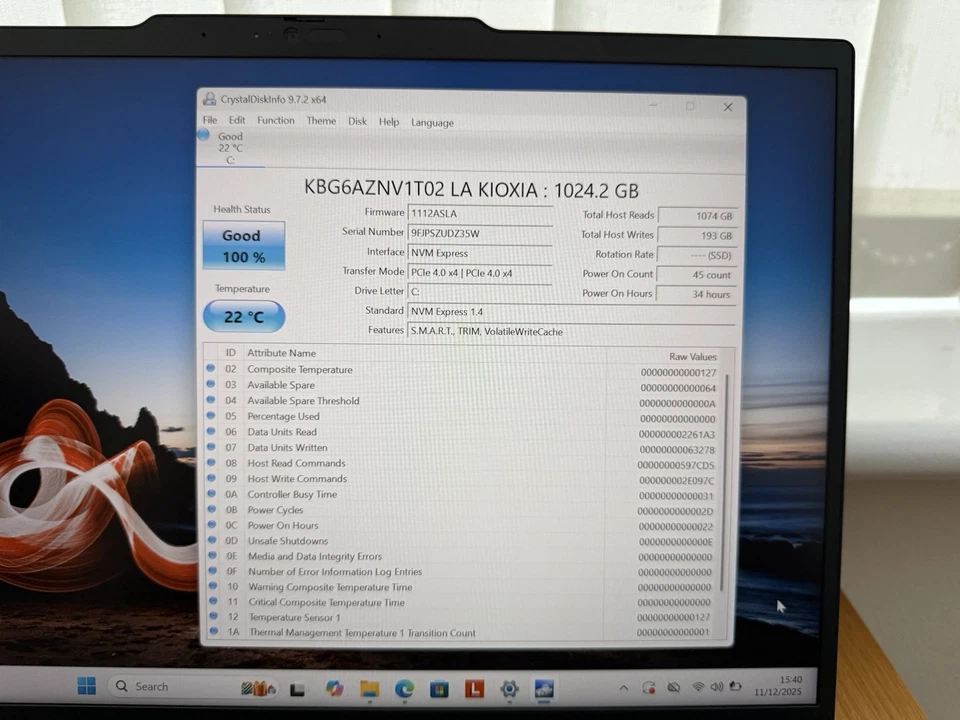Launch Microsoft Edge from the taskbar
The width and height of the screenshot is (960, 720).
(404, 689)
